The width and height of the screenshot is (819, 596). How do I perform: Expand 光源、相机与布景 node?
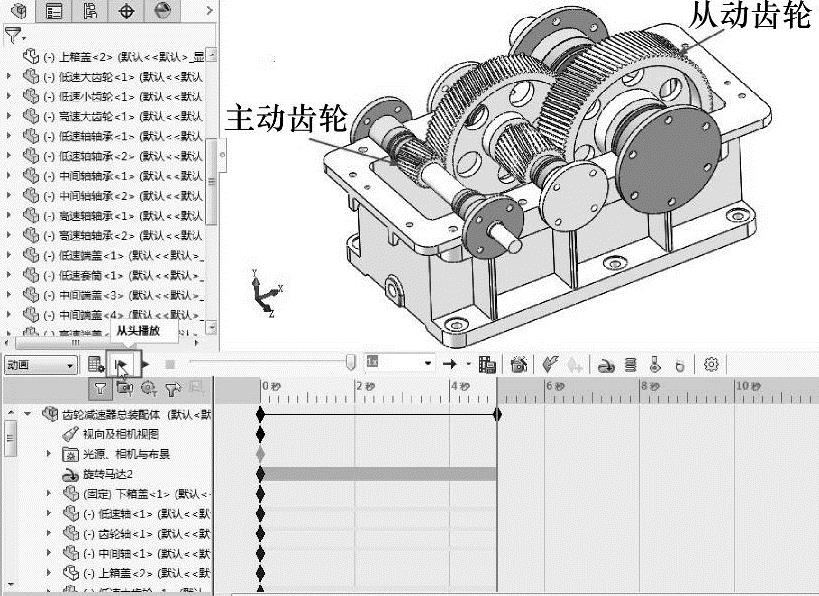(x=49, y=453)
